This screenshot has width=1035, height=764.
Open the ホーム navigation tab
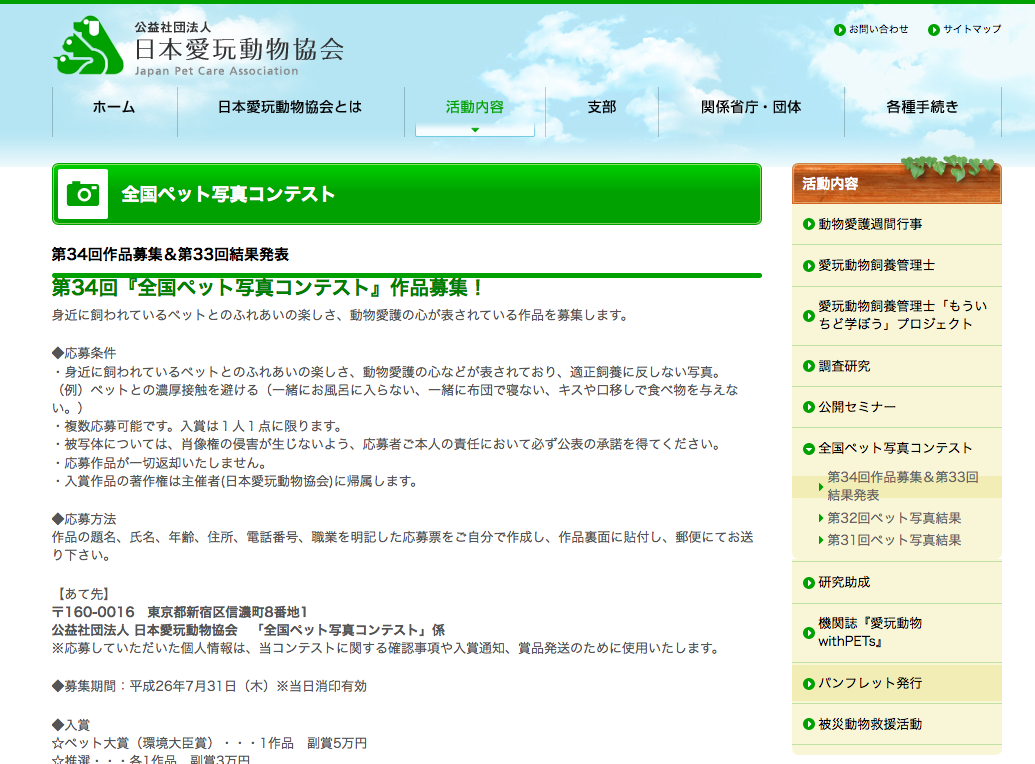[x=114, y=107]
